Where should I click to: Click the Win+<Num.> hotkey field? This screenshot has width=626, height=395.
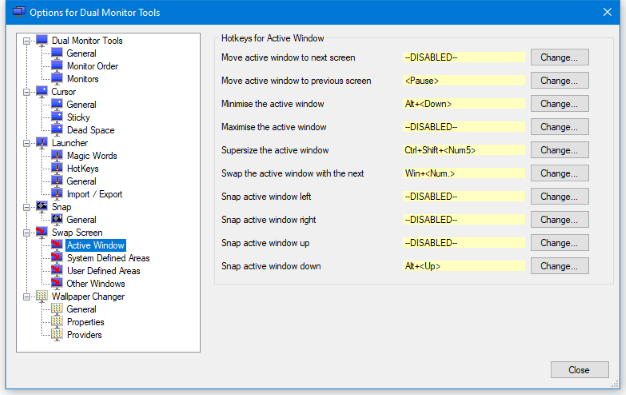click(x=464, y=173)
